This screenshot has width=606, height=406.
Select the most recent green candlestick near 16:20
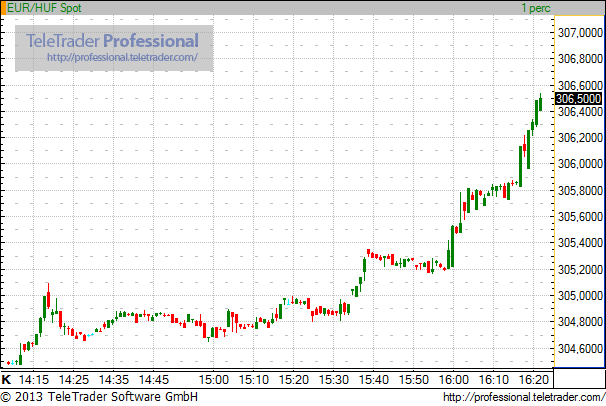(x=540, y=102)
